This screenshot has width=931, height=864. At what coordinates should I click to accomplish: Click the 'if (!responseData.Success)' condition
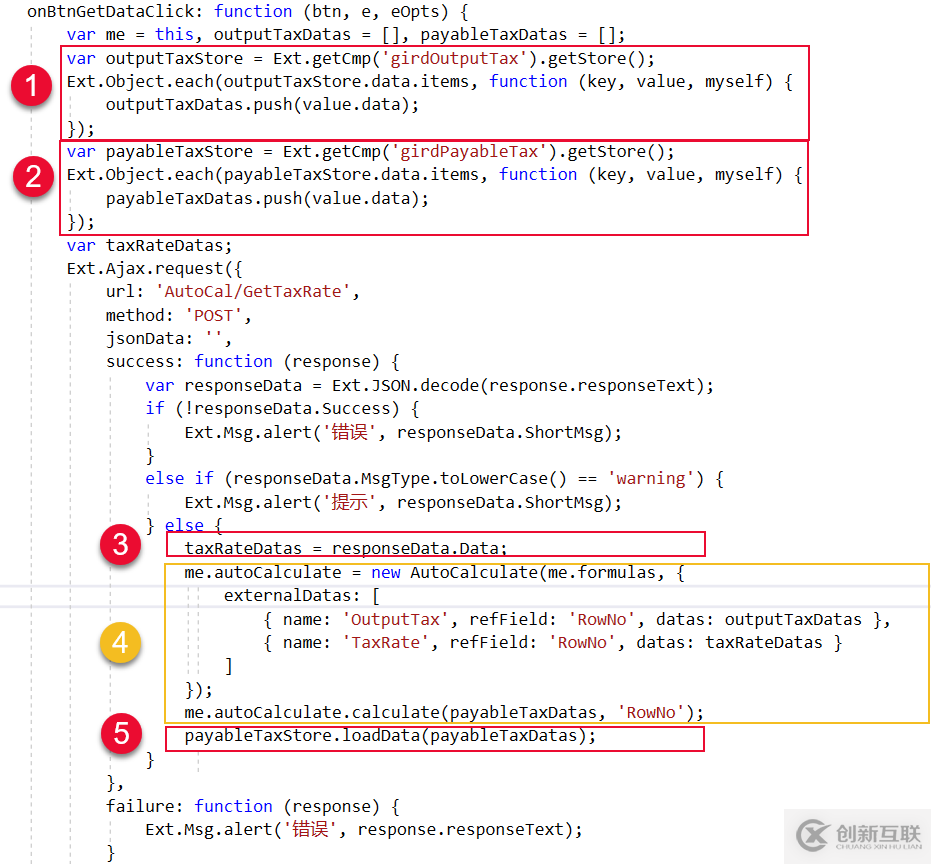(283, 409)
